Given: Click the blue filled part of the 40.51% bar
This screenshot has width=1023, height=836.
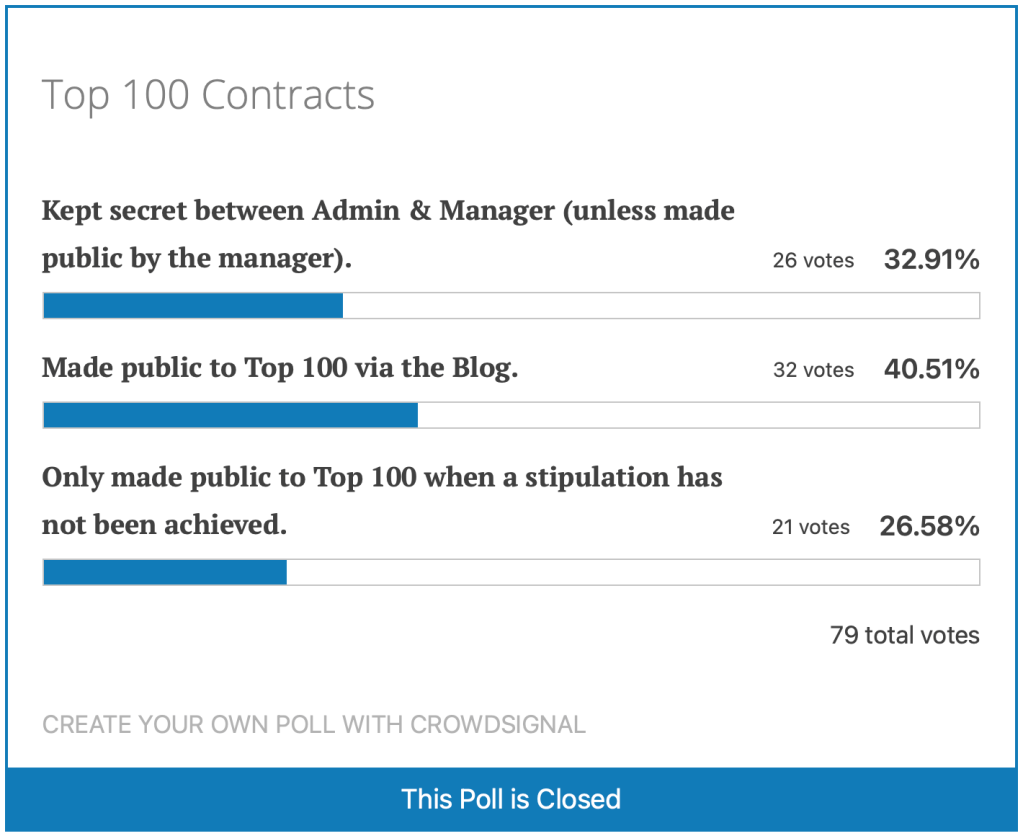Looking at the screenshot, I should point(230,415).
